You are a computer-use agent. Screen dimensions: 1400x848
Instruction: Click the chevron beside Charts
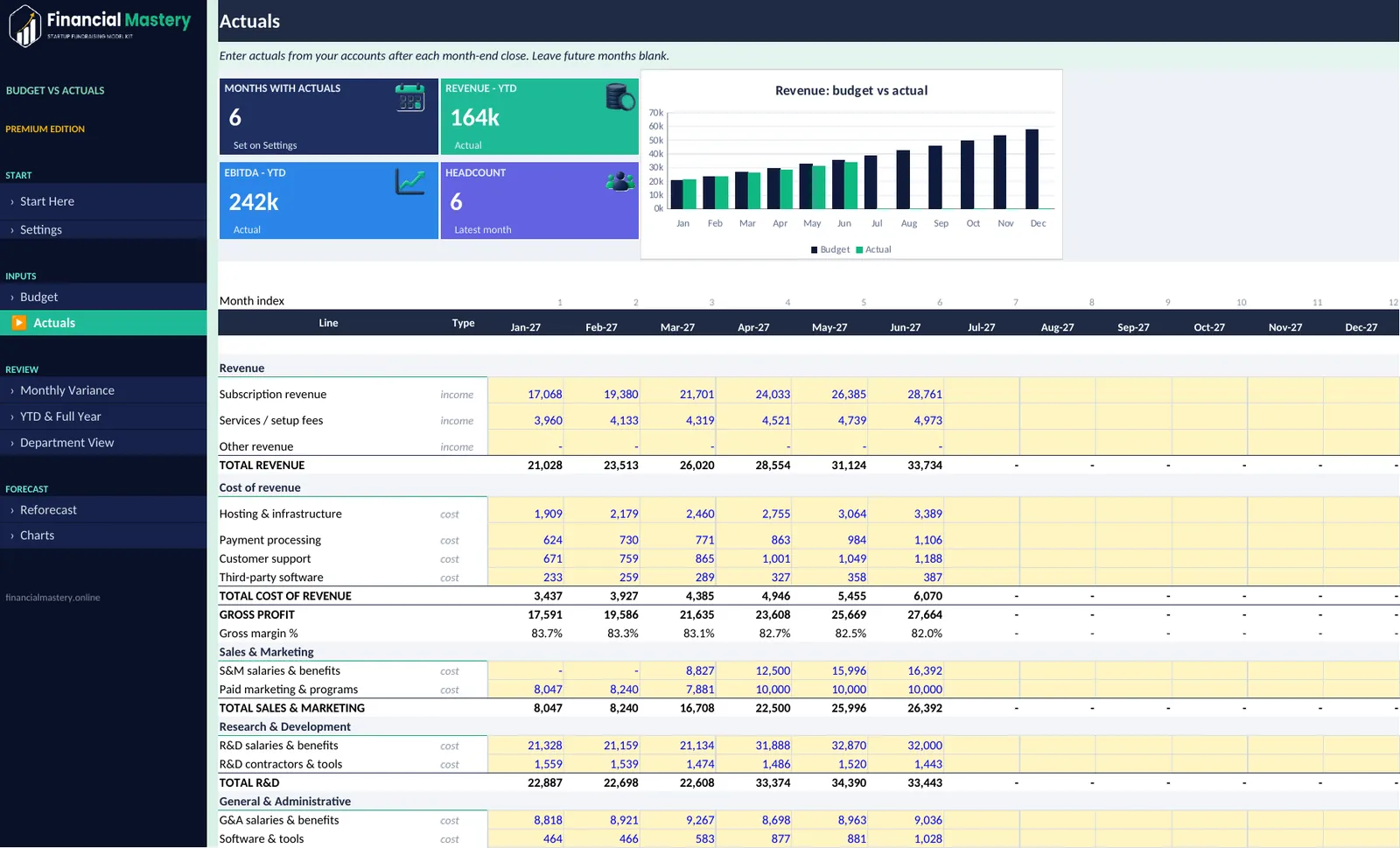coord(11,536)
